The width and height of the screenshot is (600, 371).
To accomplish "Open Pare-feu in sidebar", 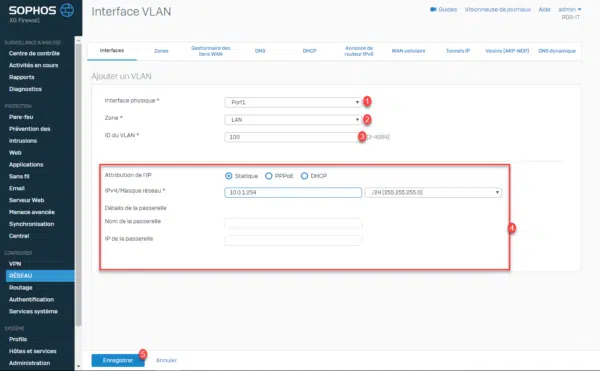I will pyautogui.click(x=21, y=117).
